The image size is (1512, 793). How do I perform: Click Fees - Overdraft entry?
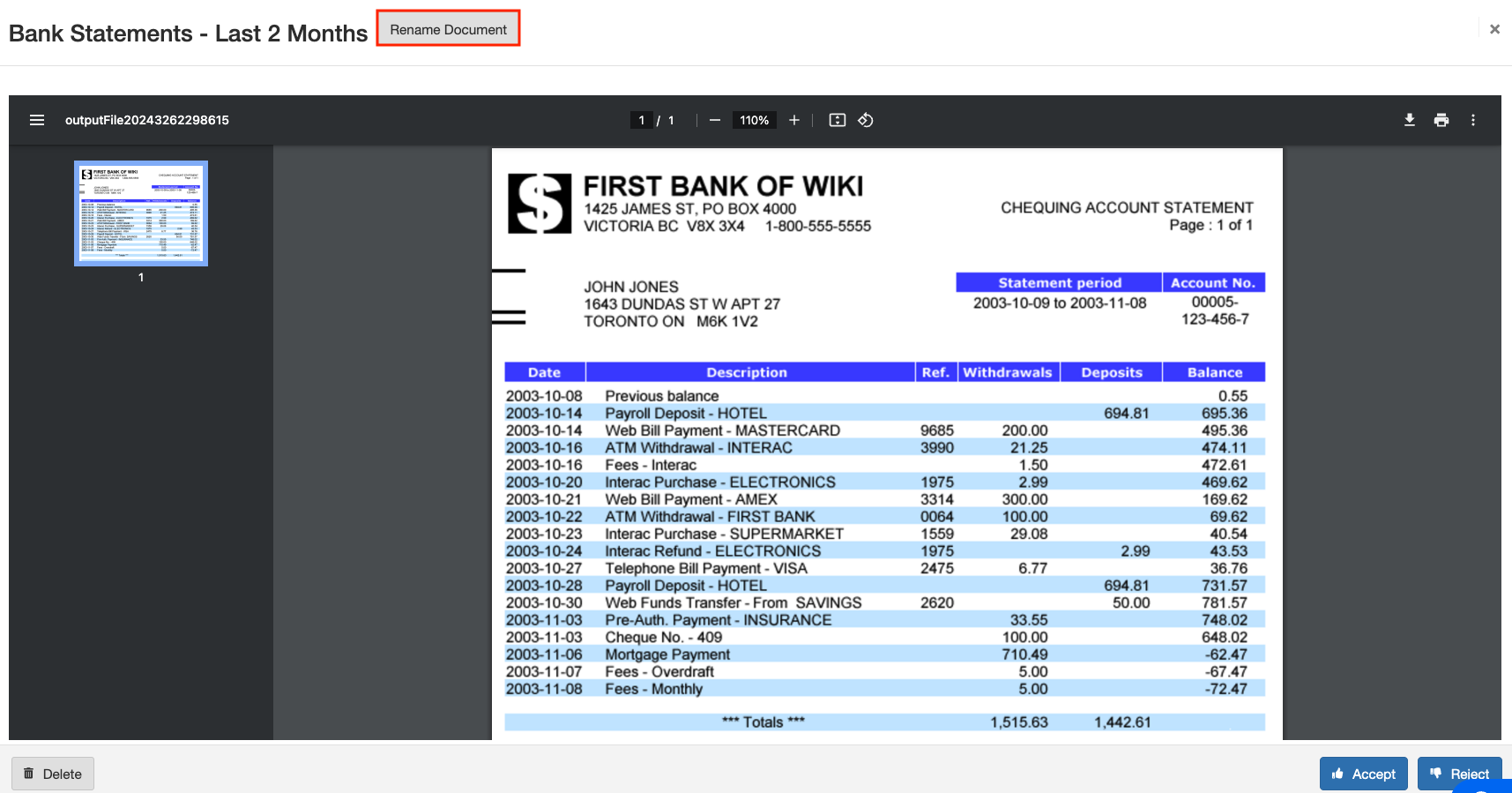click(659, 671)
